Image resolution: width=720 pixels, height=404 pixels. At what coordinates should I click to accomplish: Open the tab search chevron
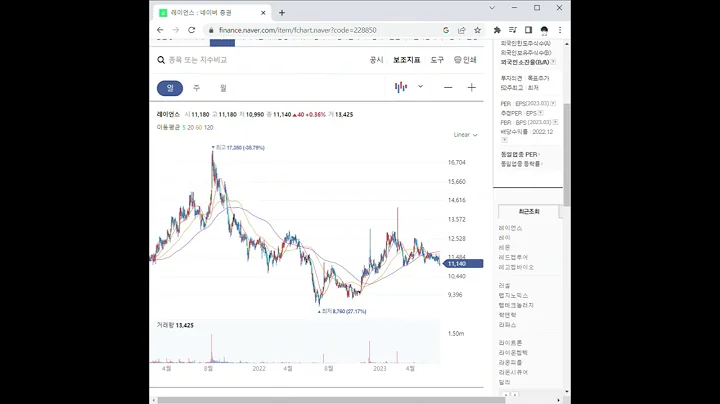[492, 8]
